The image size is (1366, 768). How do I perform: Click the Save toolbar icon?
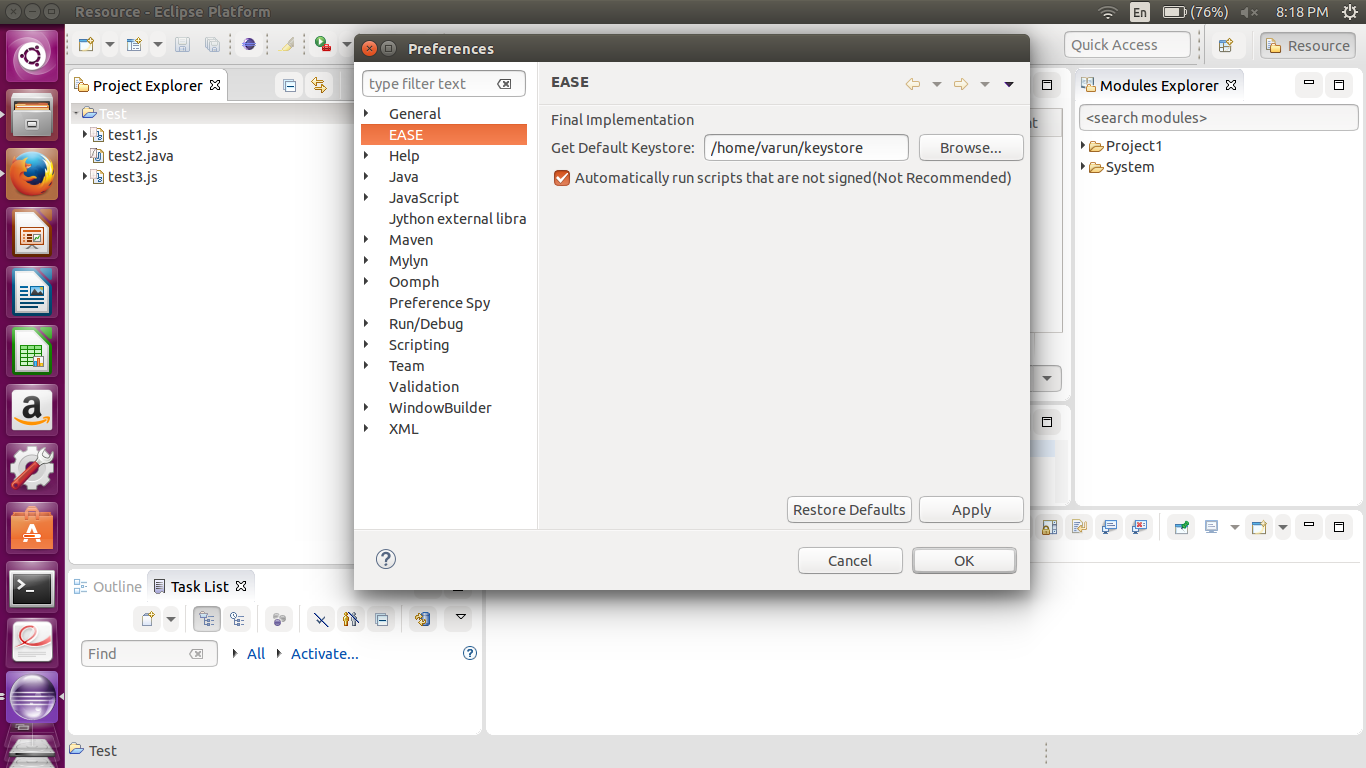(x=182, y=45)
